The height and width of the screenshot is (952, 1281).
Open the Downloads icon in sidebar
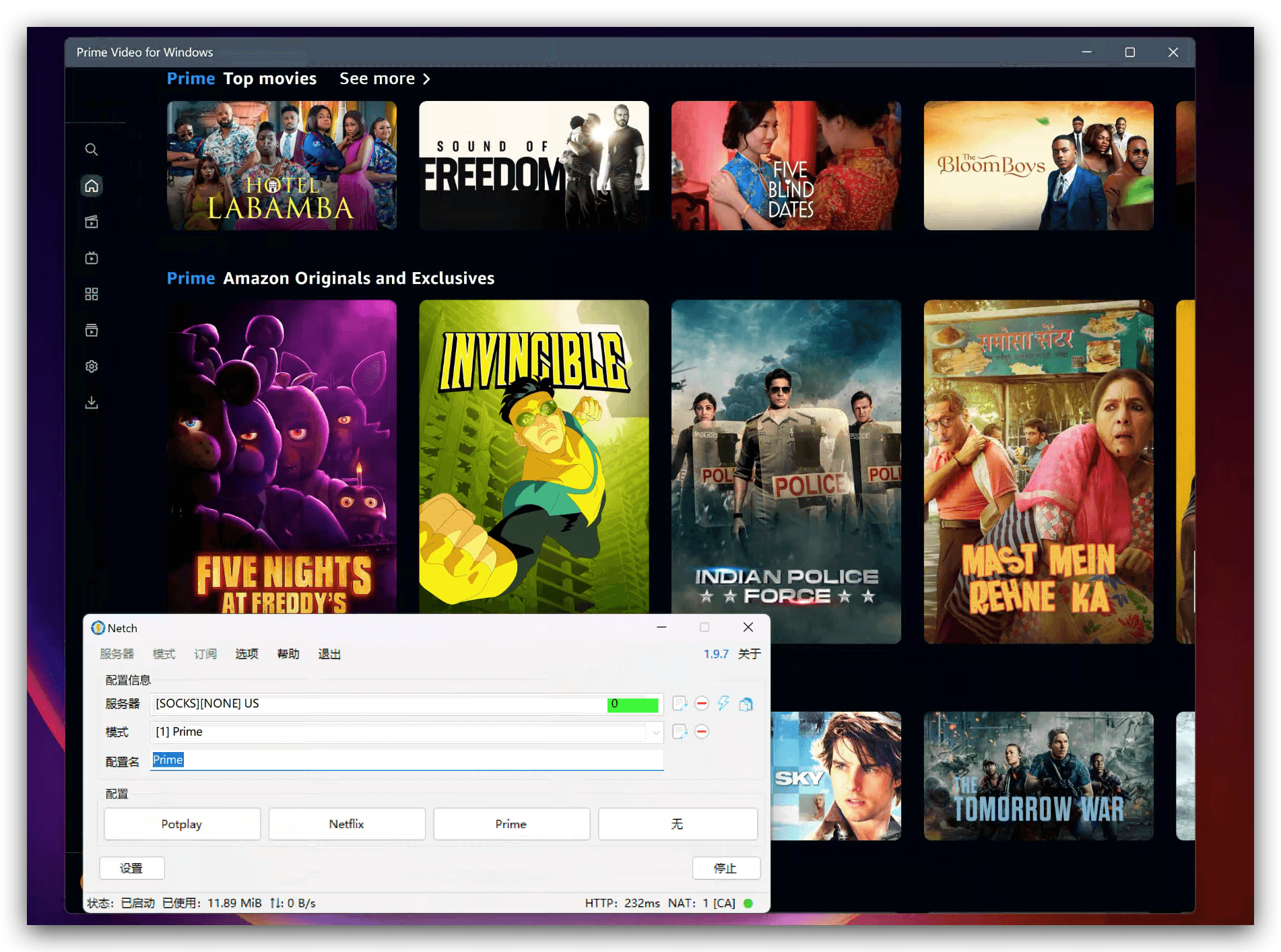point(92,403)
